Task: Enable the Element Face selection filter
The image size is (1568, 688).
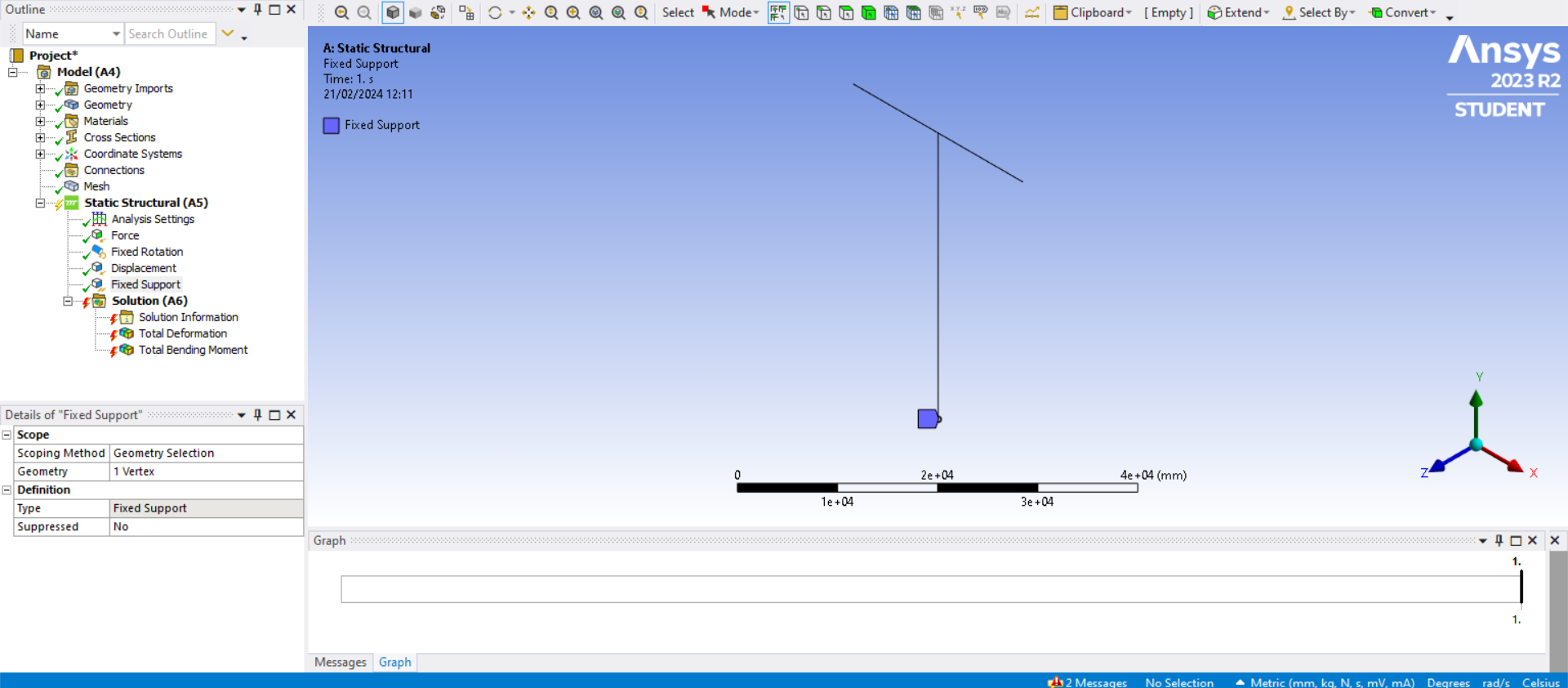Action: 913,12
